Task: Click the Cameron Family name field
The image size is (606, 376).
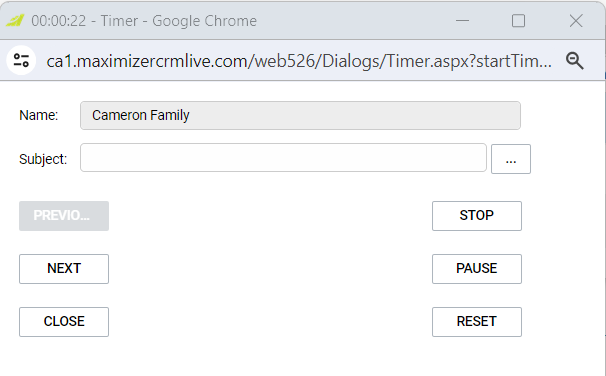Action: tap(300, 116)
